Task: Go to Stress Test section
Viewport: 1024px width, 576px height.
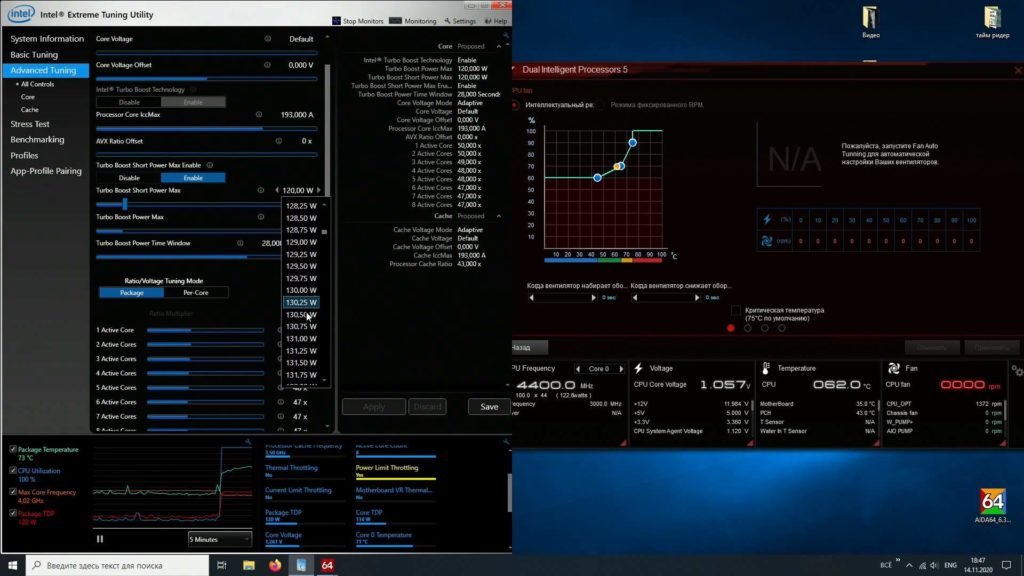Action: [x=29, y=124]
